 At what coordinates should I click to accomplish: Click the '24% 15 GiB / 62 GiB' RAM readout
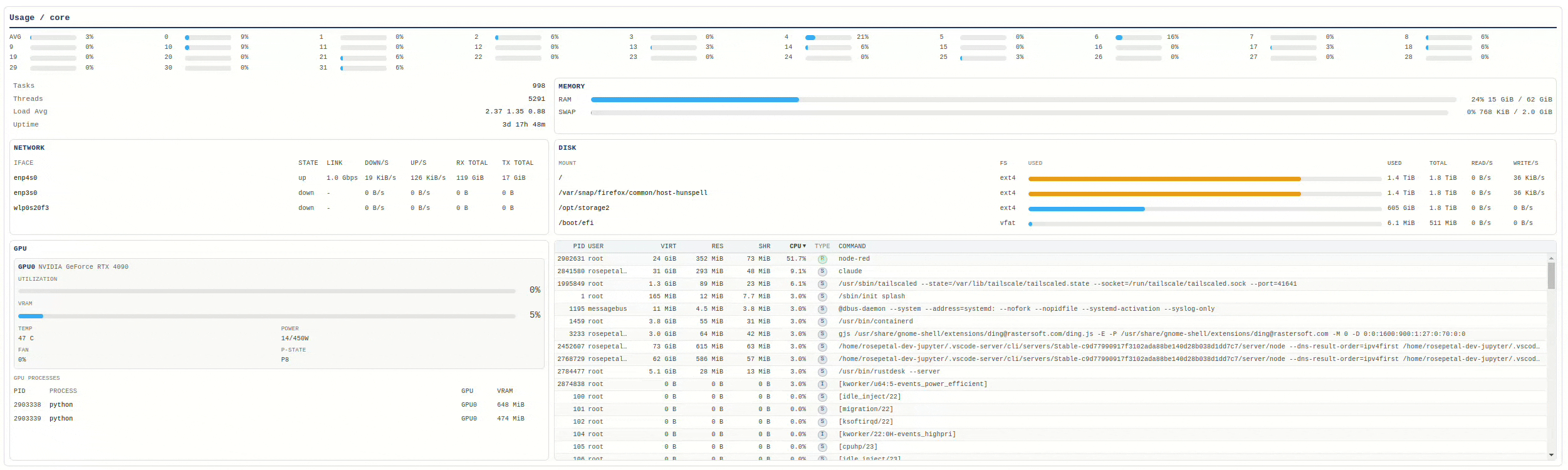(1512, 100)
